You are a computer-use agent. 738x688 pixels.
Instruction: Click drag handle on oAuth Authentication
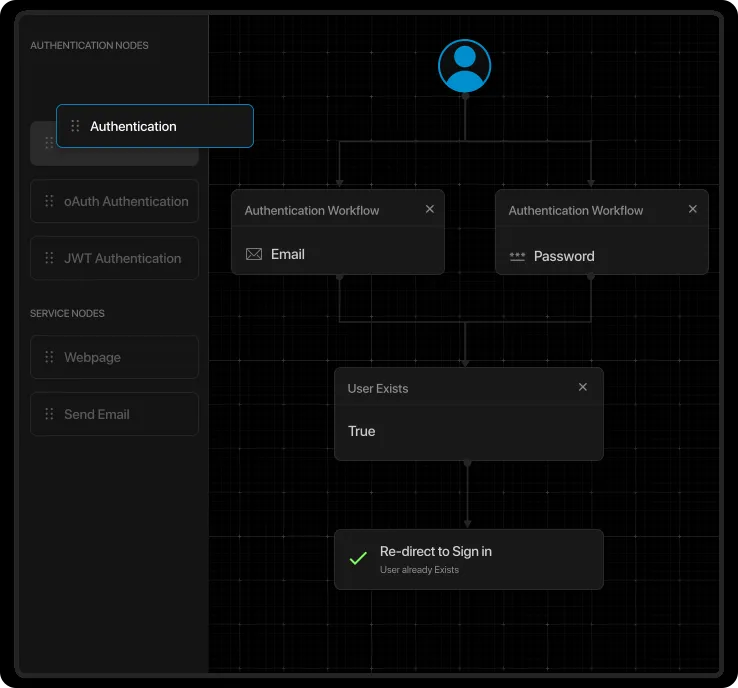[49, 201]
